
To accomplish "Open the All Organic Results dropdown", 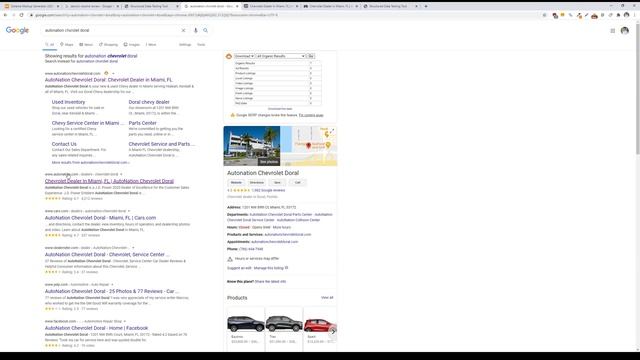I will coord(280,56).
